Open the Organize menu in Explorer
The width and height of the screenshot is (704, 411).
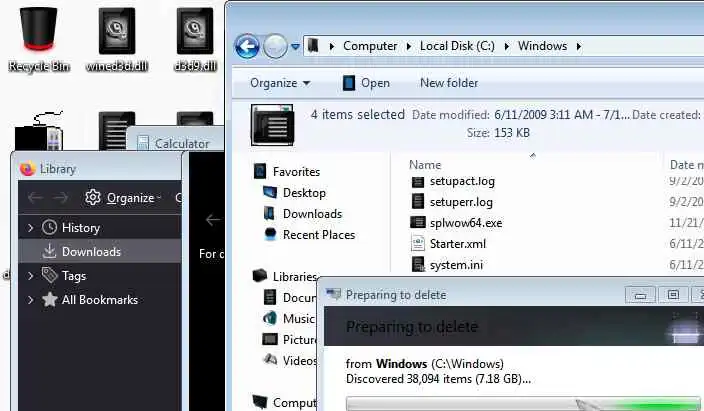click(280, 83)
